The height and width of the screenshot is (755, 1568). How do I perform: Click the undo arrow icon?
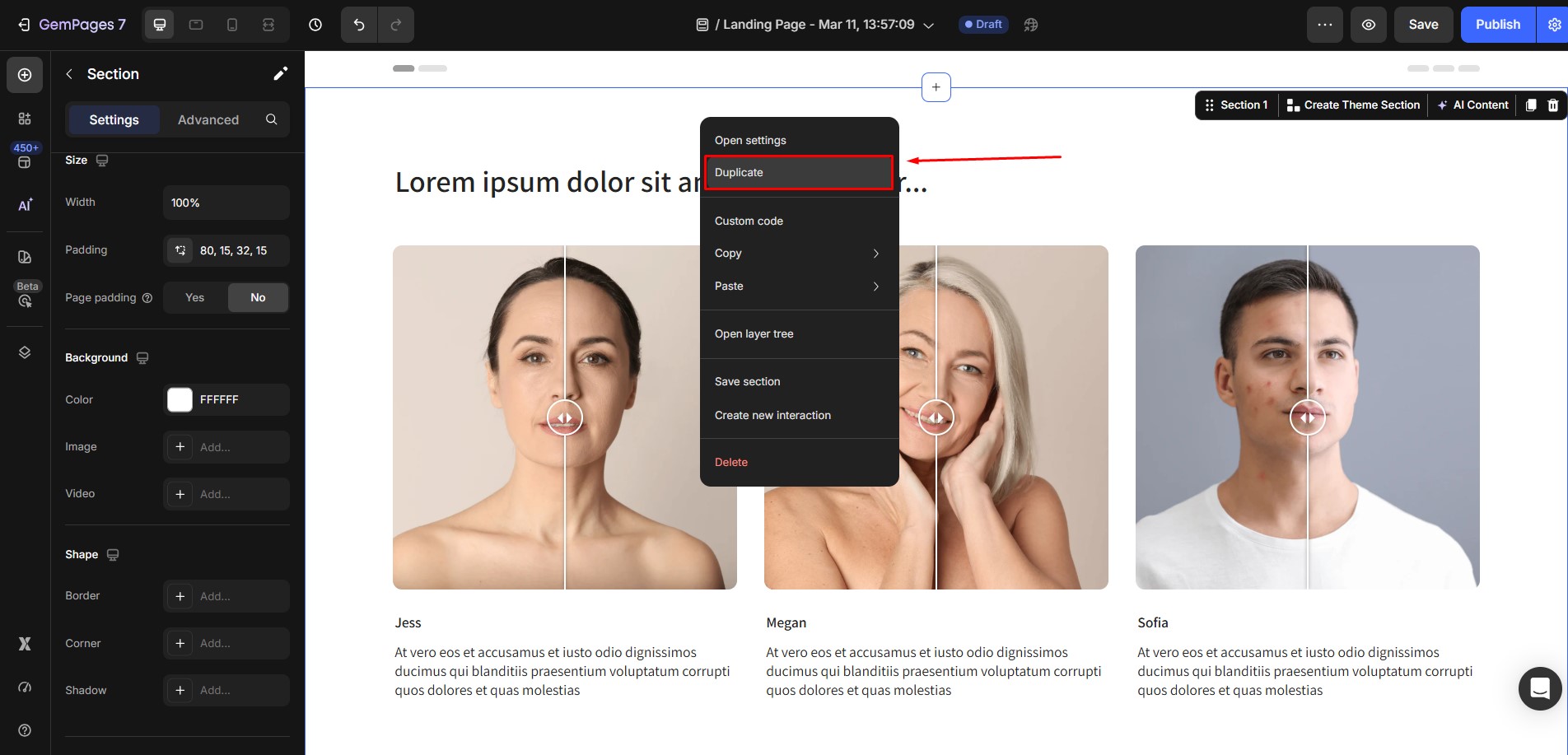[x=359, y=25]
